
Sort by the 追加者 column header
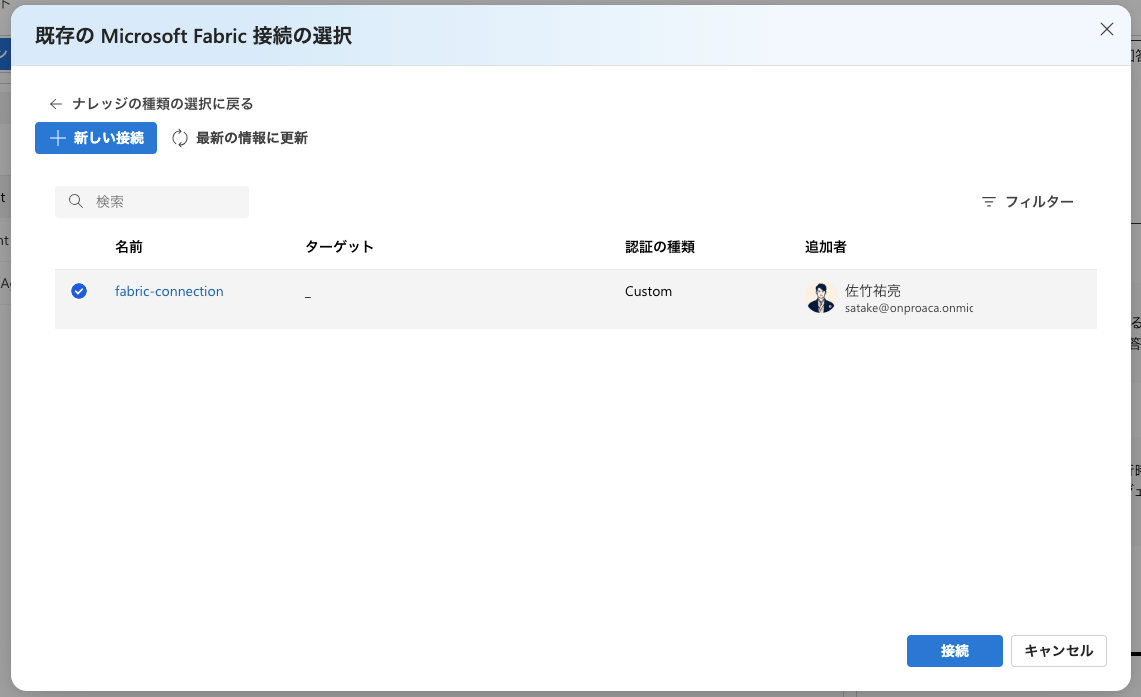point(825,247)
